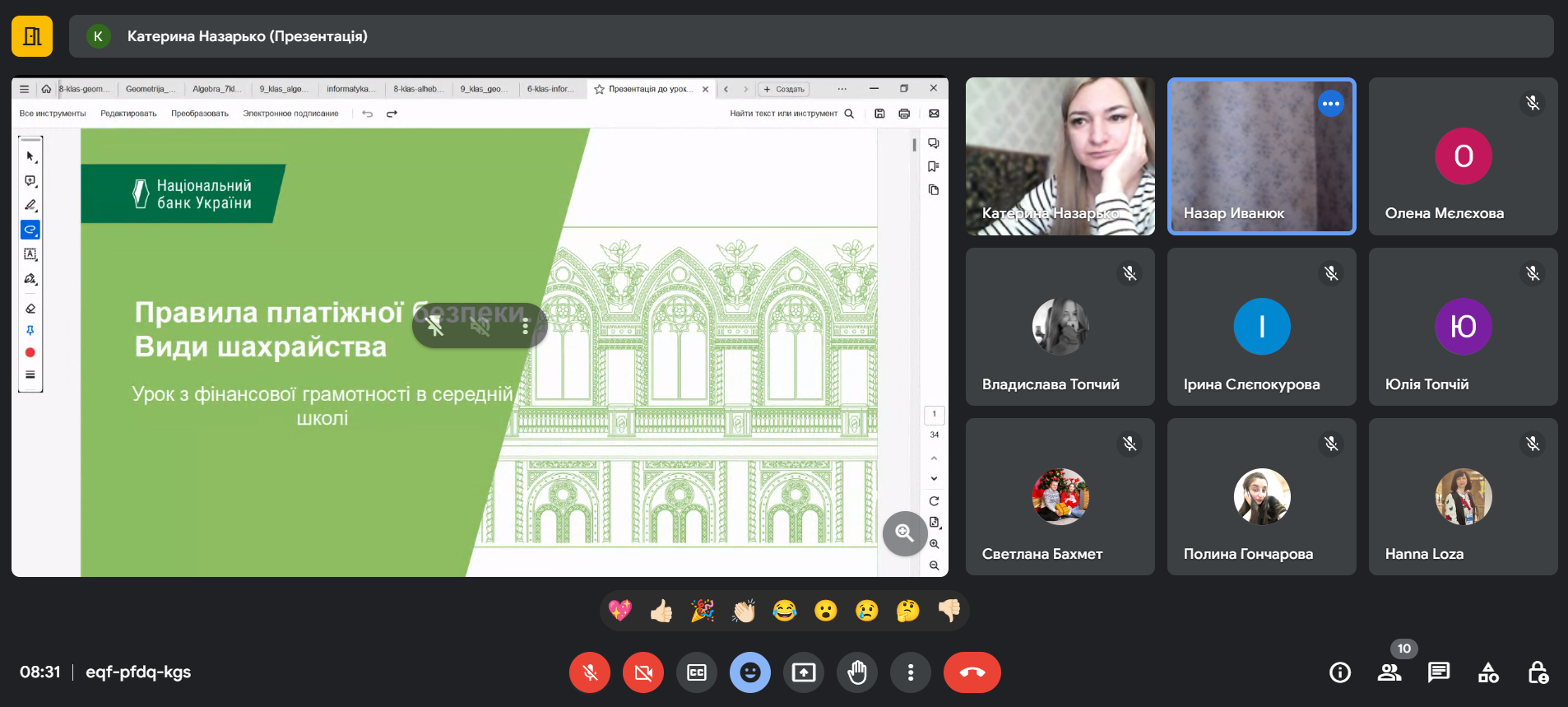Leave the call with red hang-up button
This screenshot has width=1568, height=707.
click(x=972, y=672)
